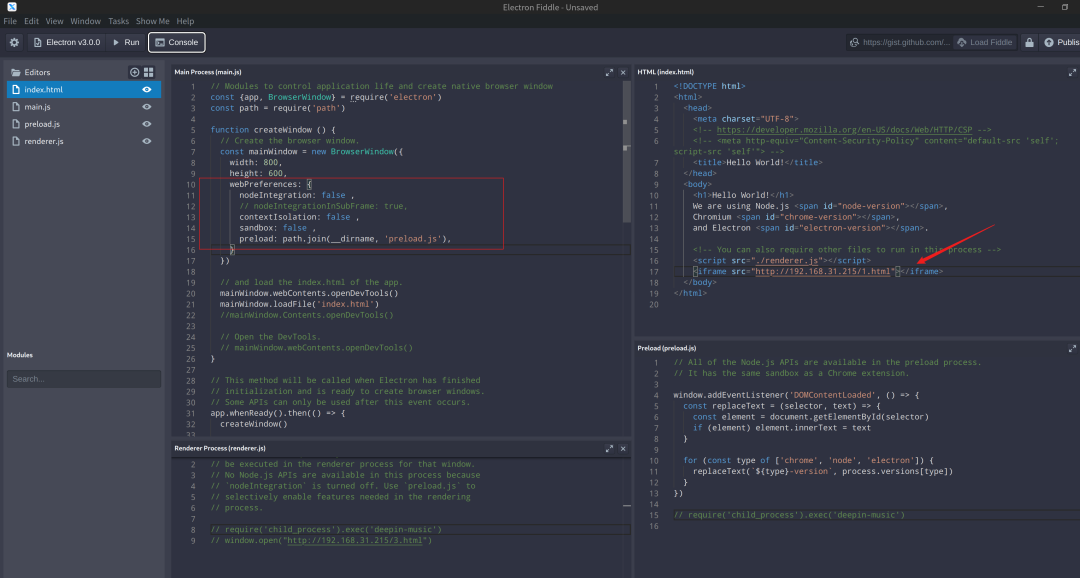Maximize the Preload (preload.js) editor panel
This screenshot has height=578, width=1080.
point(1073,348)
